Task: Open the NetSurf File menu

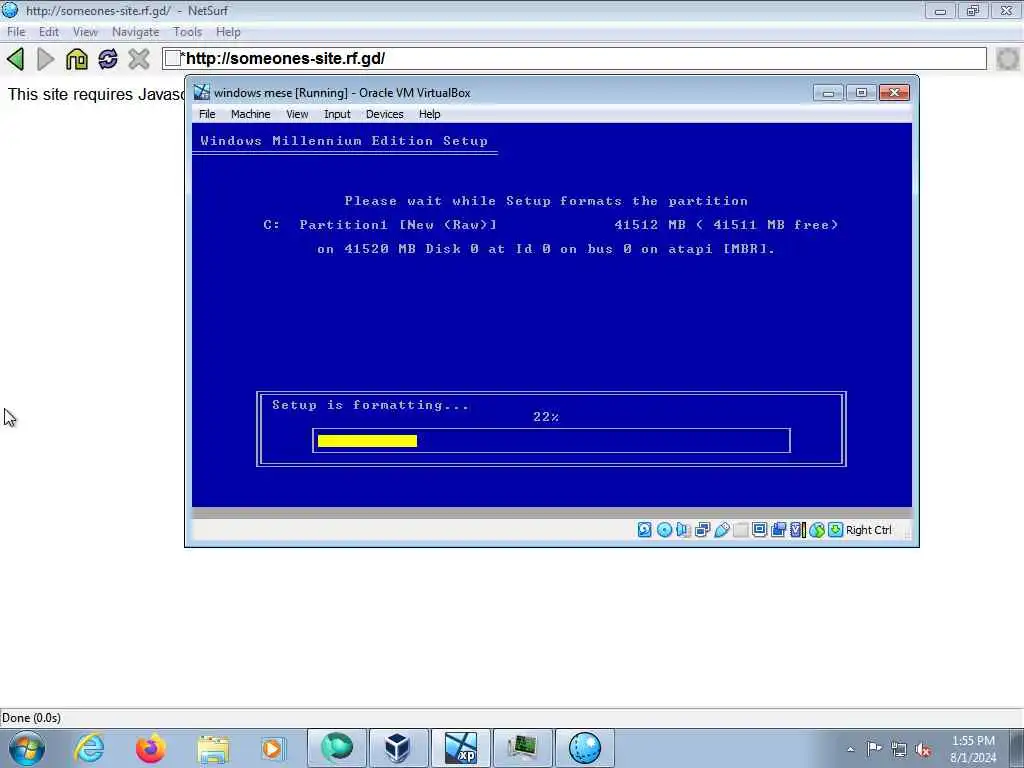Action: [x=16, y=32]
